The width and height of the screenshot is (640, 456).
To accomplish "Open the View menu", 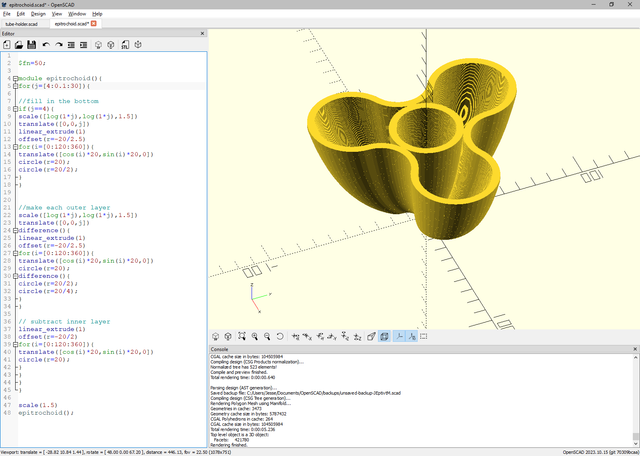I will click(x=57, y=14).
